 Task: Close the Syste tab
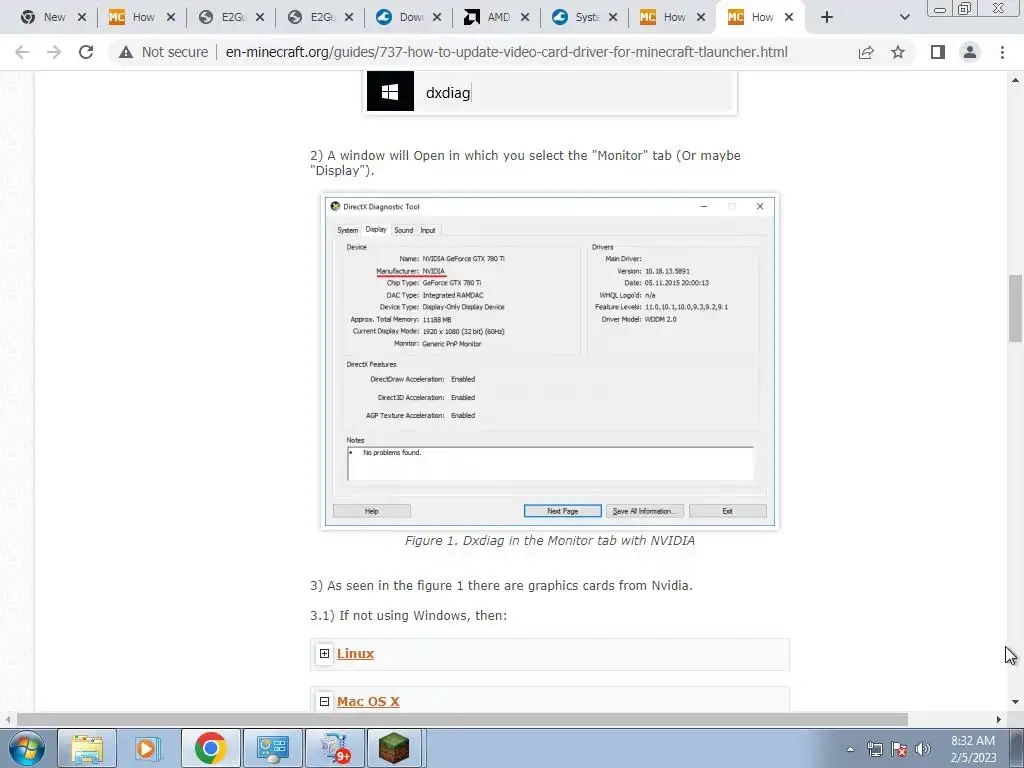[613, 18]
